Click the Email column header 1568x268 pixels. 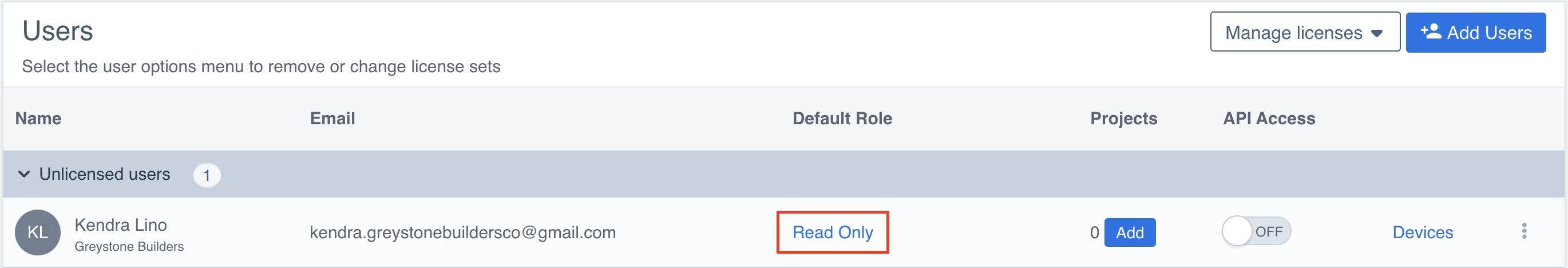[332, 118]
